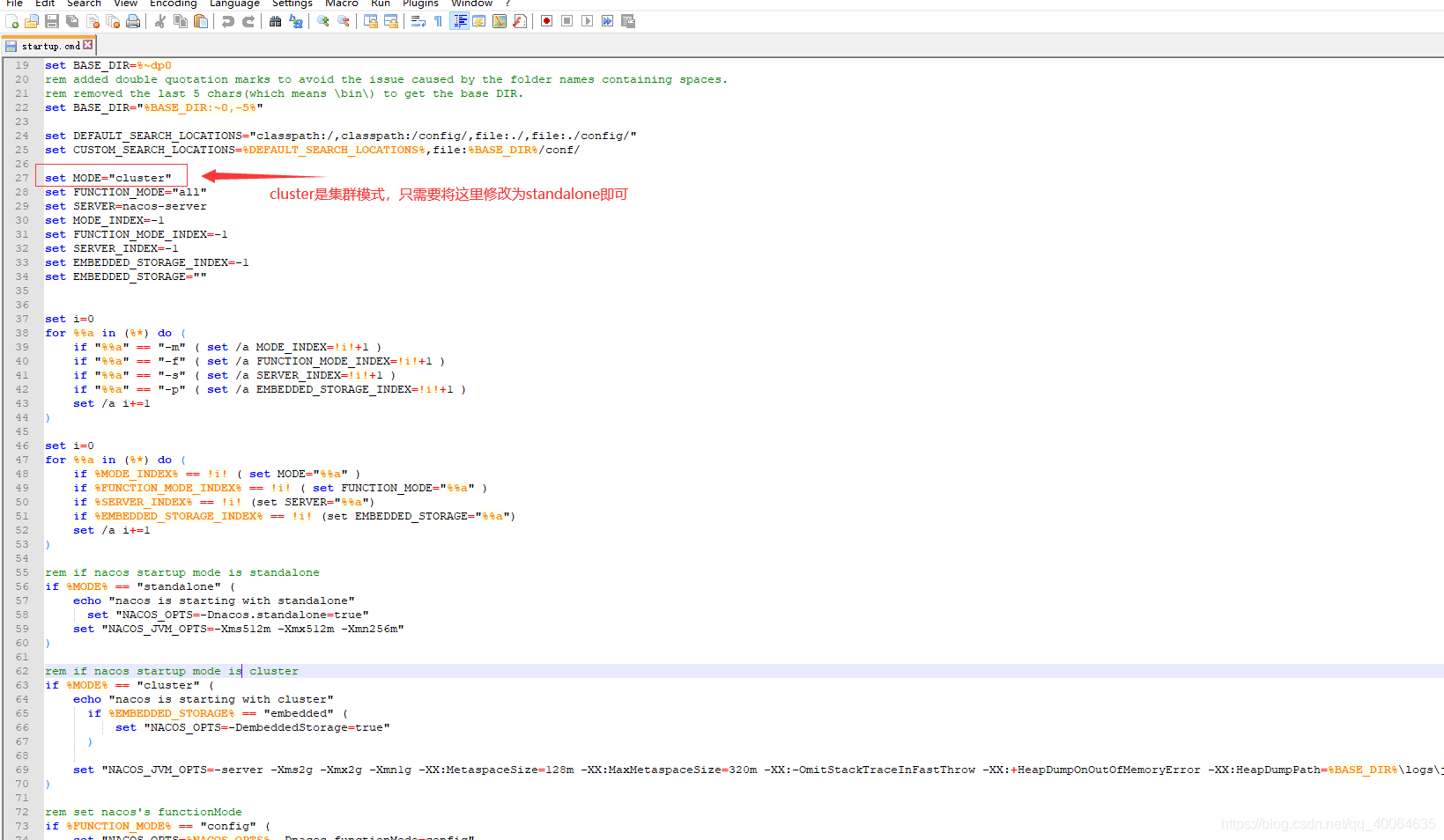Open the Language menu
Screen dimensions: 1444x840
pyautogui.click(x=234, y=4)
